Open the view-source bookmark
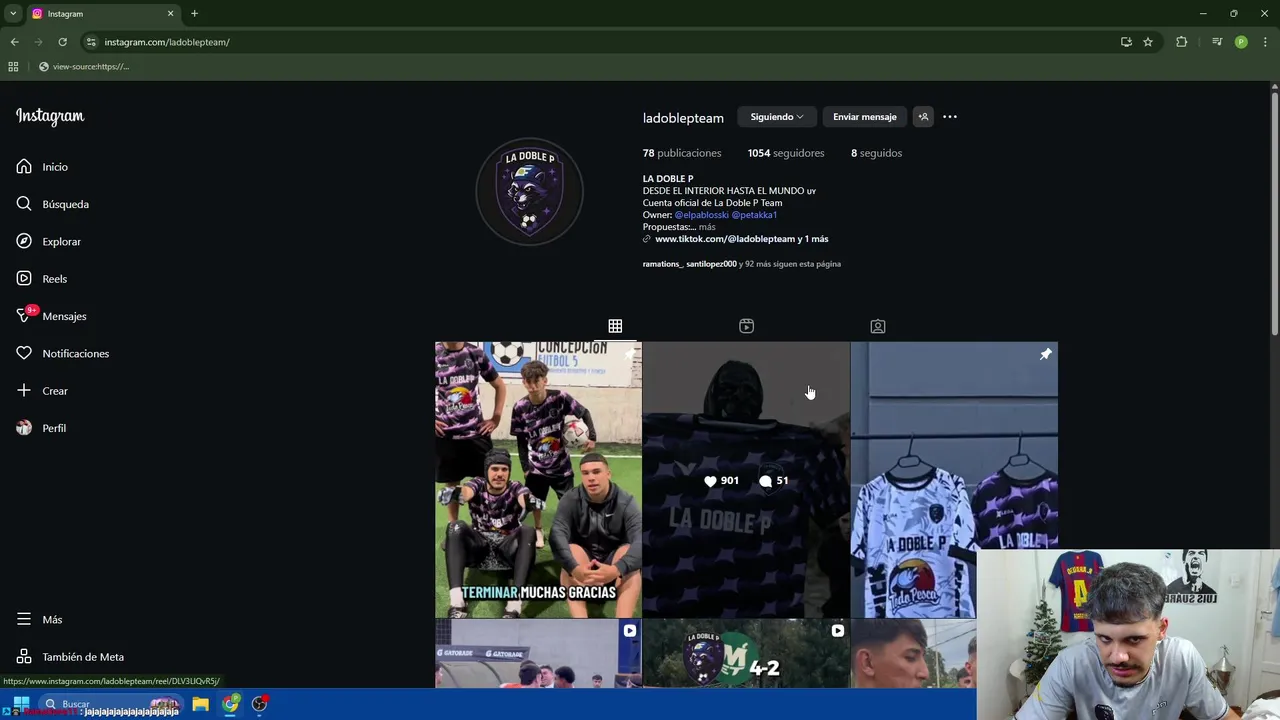This screenshot has width=1280, height=720. point(84,67)
